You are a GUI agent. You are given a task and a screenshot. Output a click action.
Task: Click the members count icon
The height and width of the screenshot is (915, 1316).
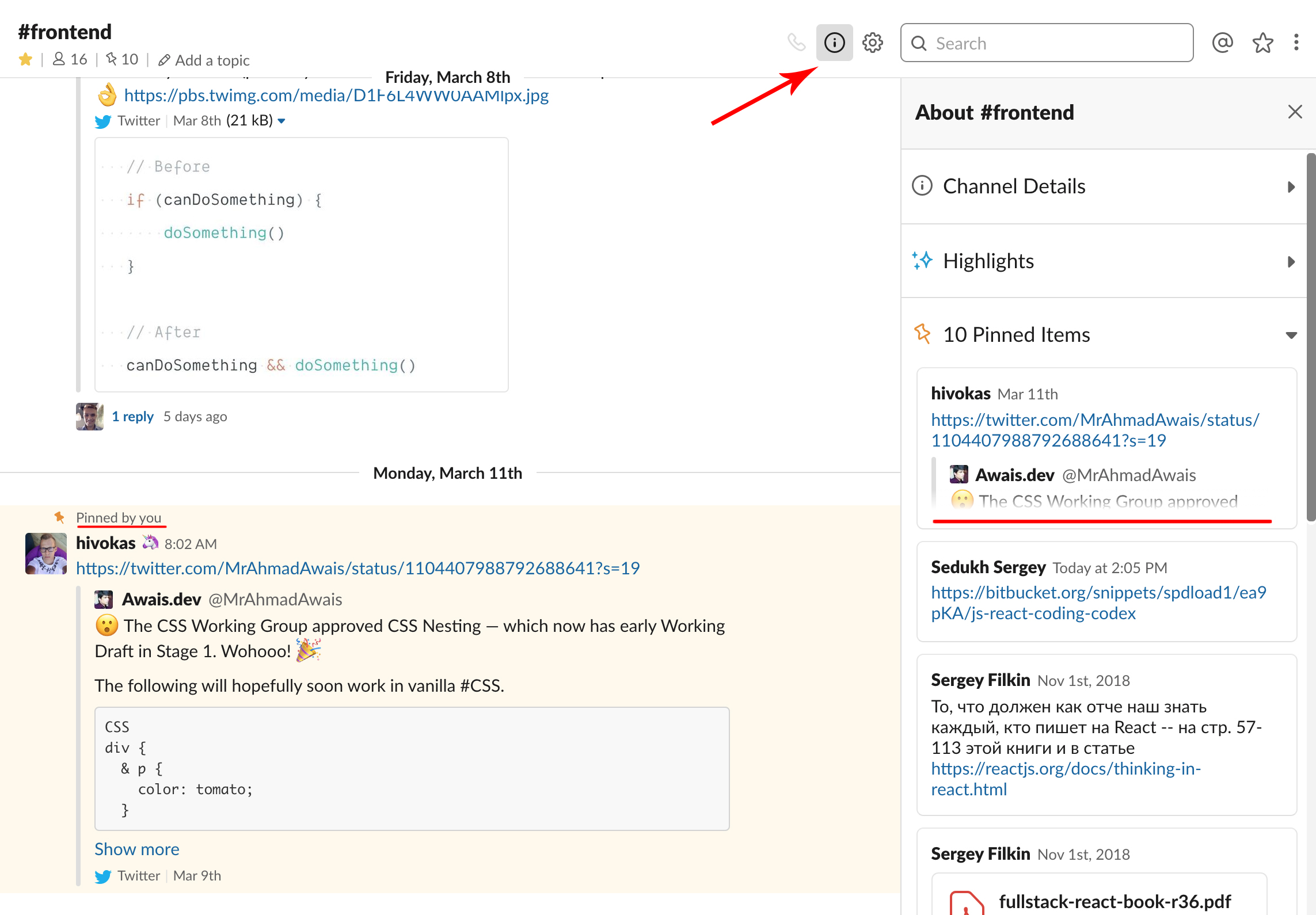tap(70, 59)
